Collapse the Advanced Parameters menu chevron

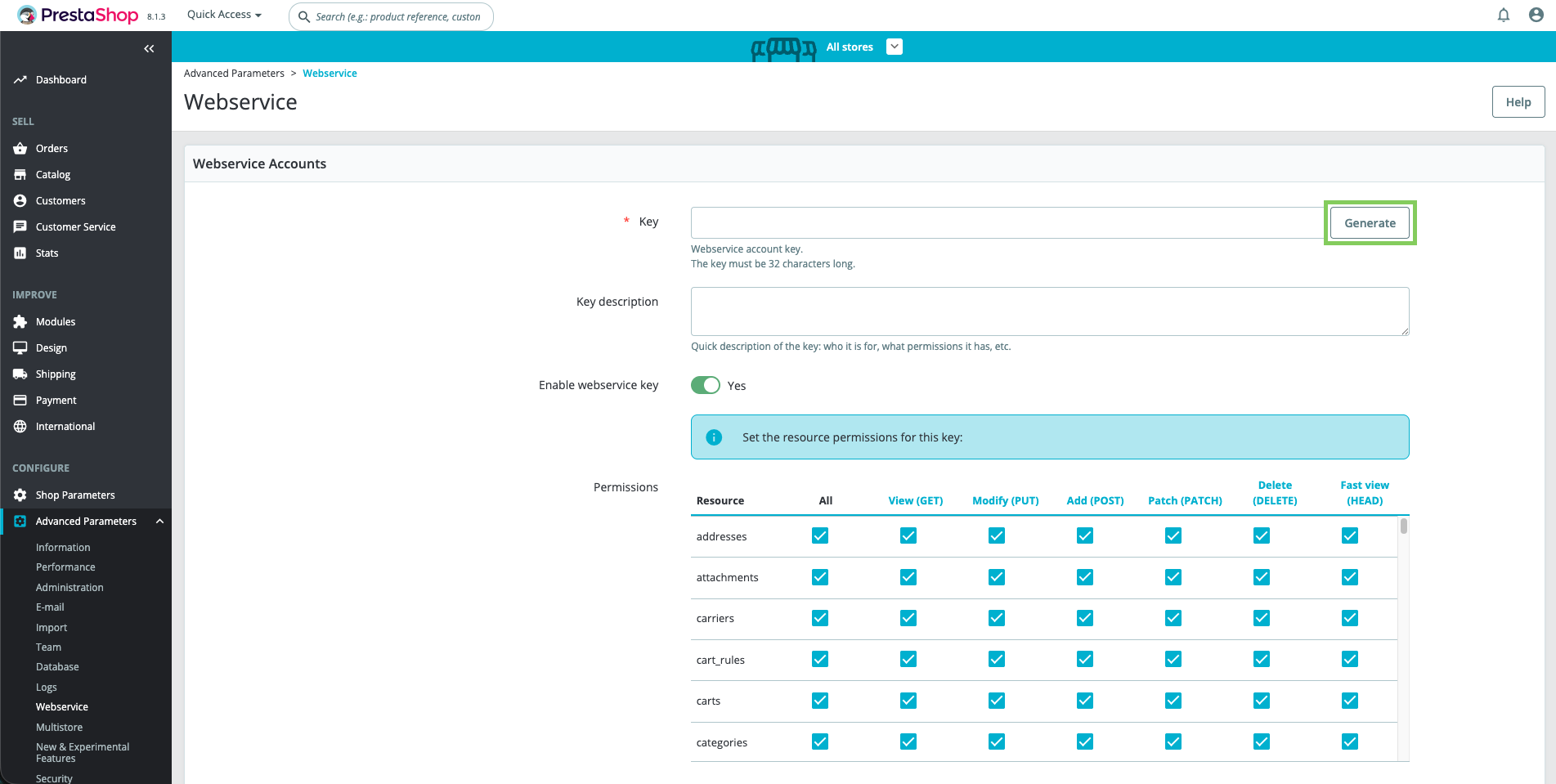coord(159,522)
